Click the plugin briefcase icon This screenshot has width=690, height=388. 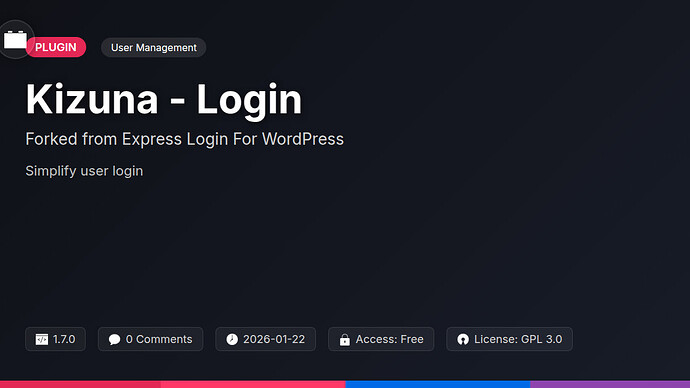coord(15,40)
